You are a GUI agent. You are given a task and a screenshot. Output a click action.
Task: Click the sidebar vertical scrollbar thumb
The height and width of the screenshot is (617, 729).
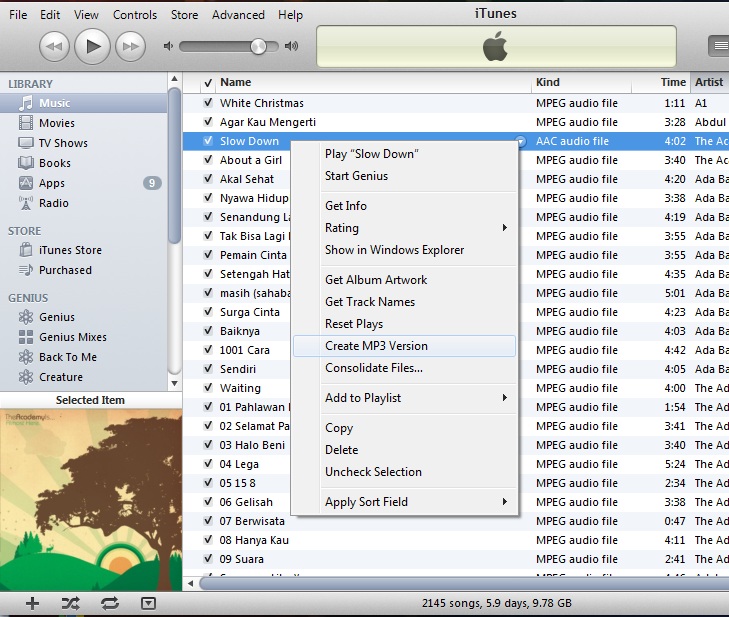click(174, 165)
